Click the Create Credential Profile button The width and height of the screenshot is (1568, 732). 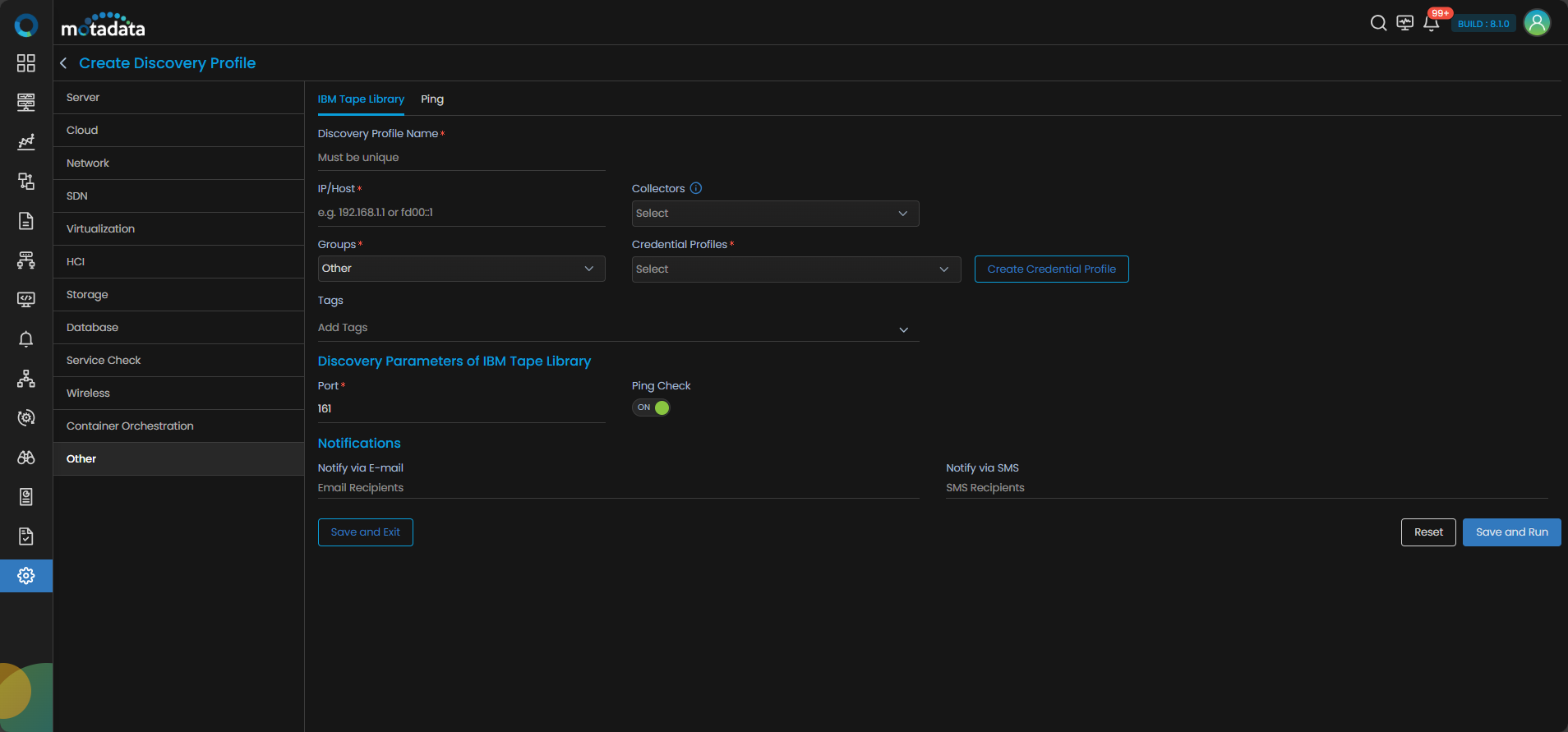point(1051,269)
